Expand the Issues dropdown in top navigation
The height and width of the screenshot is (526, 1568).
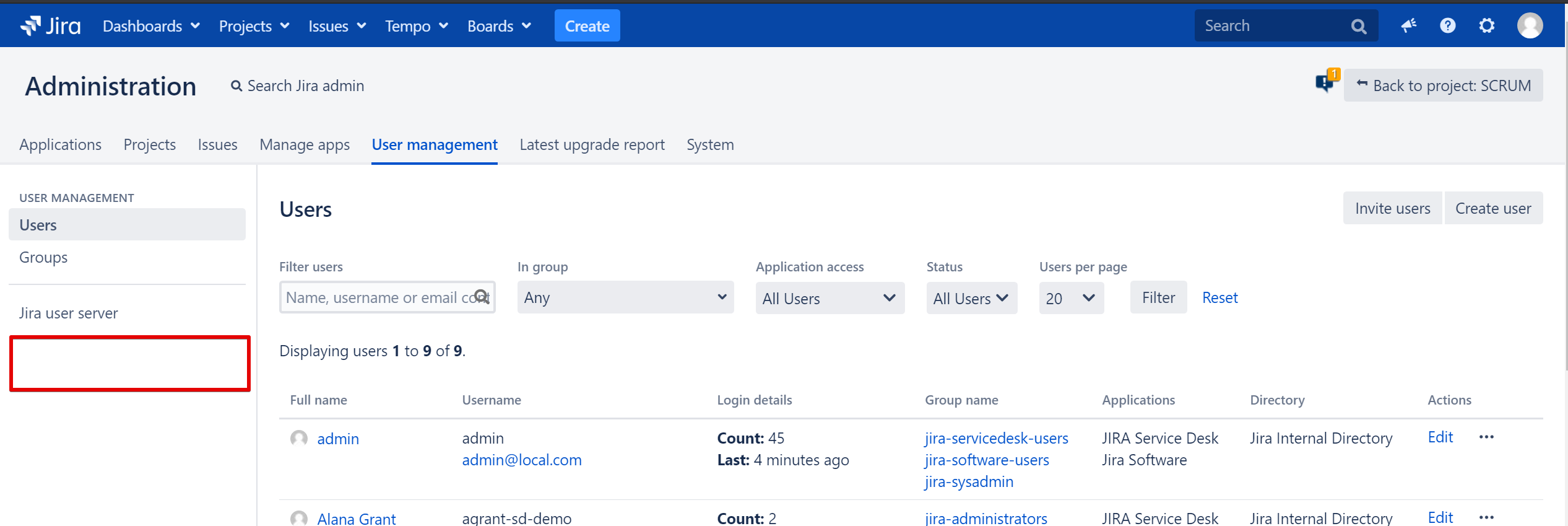(337, 26)
